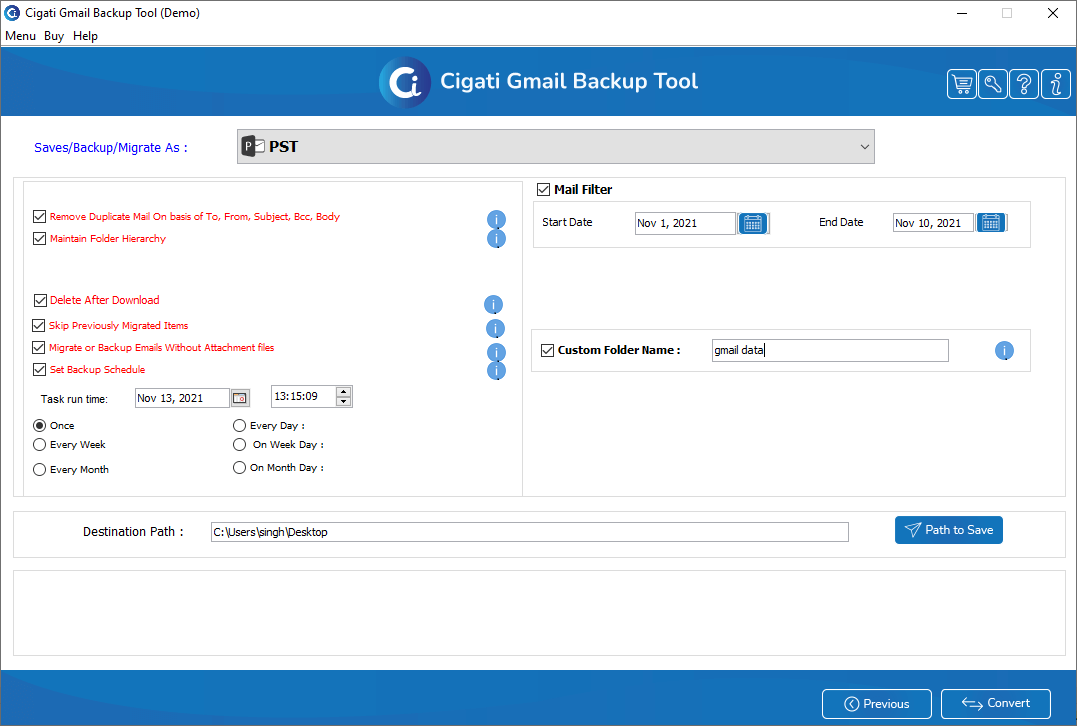Show info for Delete After Download
Image resolution: width=1077 pixels, height=726 pixels.
point(493,304)
